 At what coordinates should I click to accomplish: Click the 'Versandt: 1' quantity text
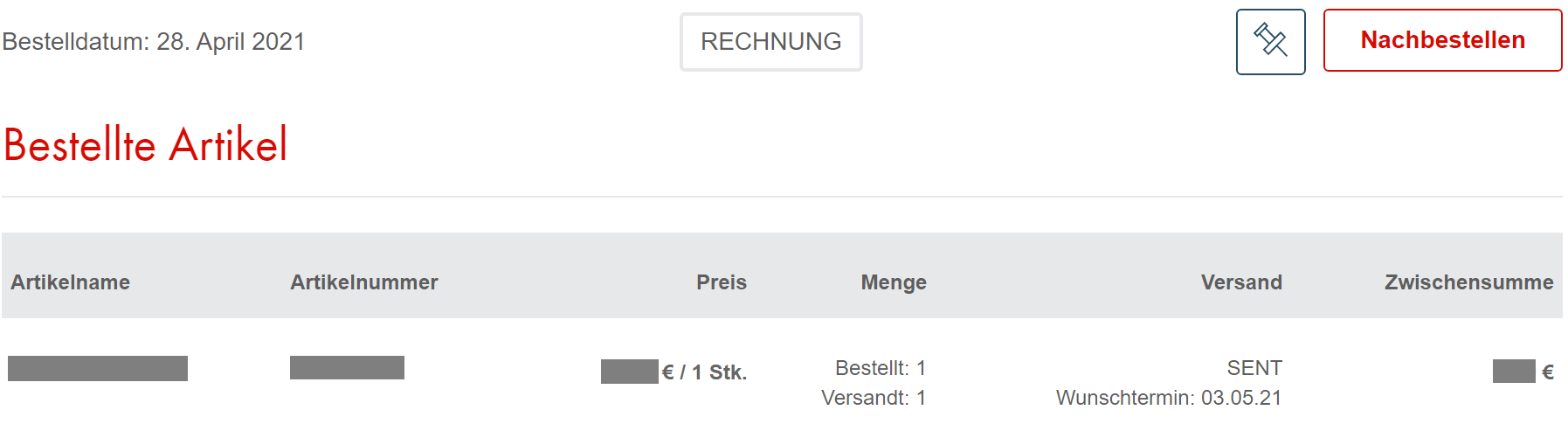click(873, 398)
